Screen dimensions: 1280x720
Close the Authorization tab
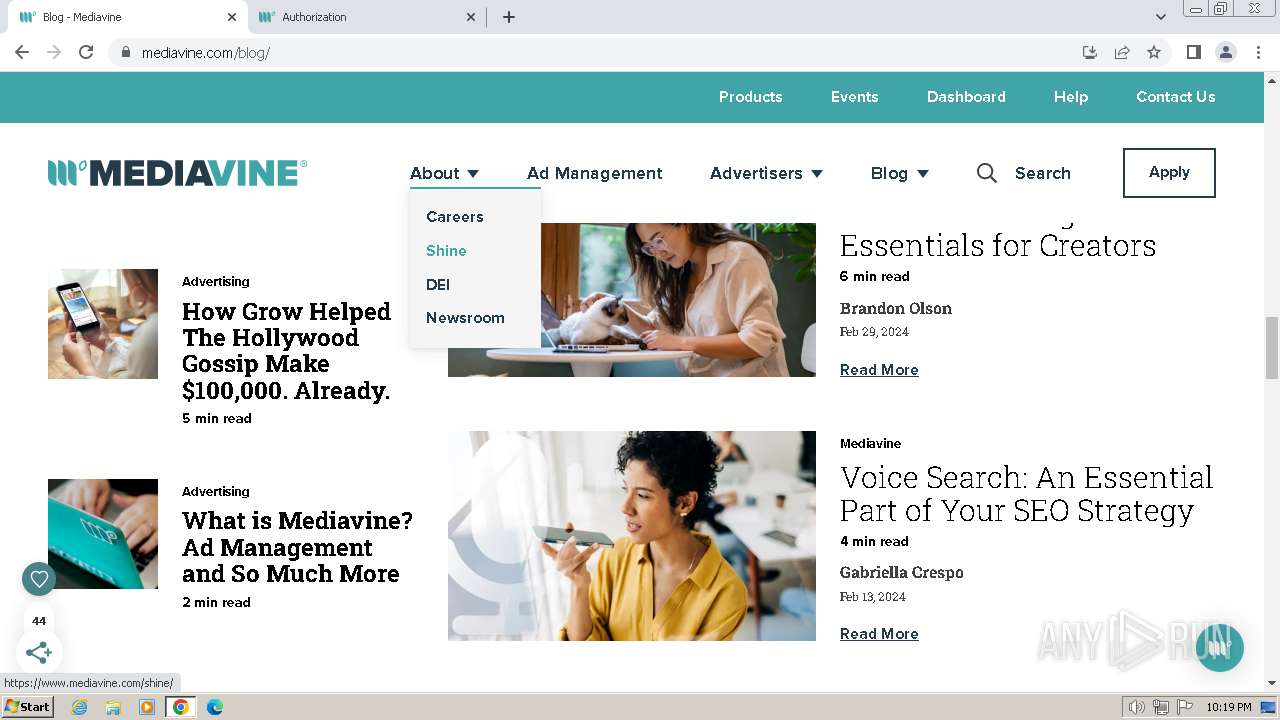click(472, 17)
